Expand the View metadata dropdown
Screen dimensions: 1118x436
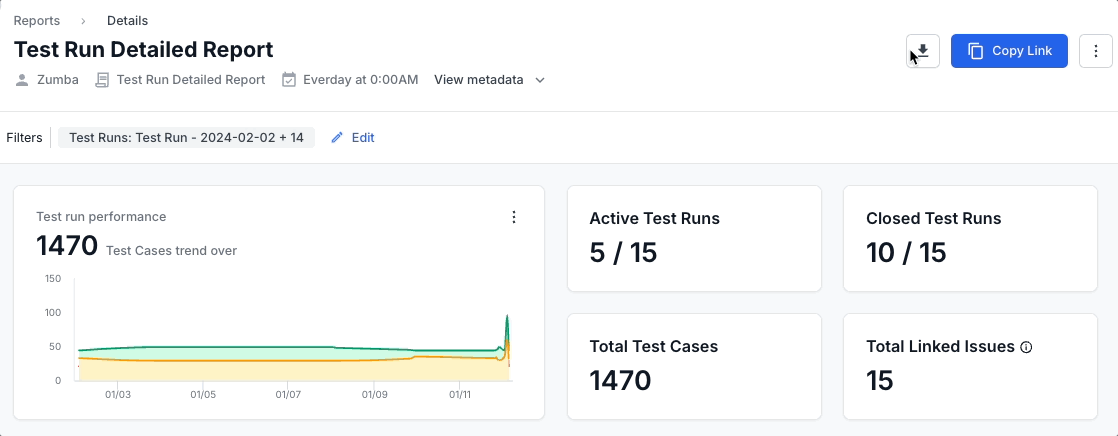click(479, 80)
